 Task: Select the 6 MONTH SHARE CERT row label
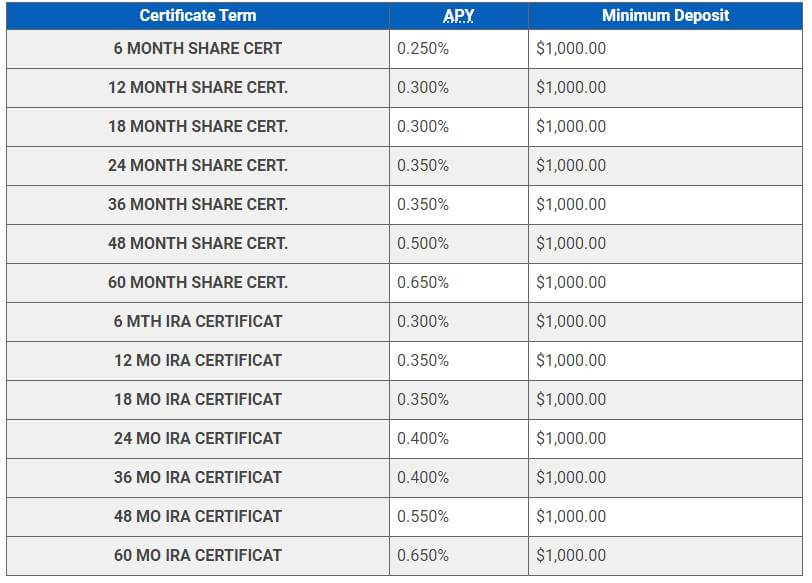pyautogui.click(x=198, y=48)
